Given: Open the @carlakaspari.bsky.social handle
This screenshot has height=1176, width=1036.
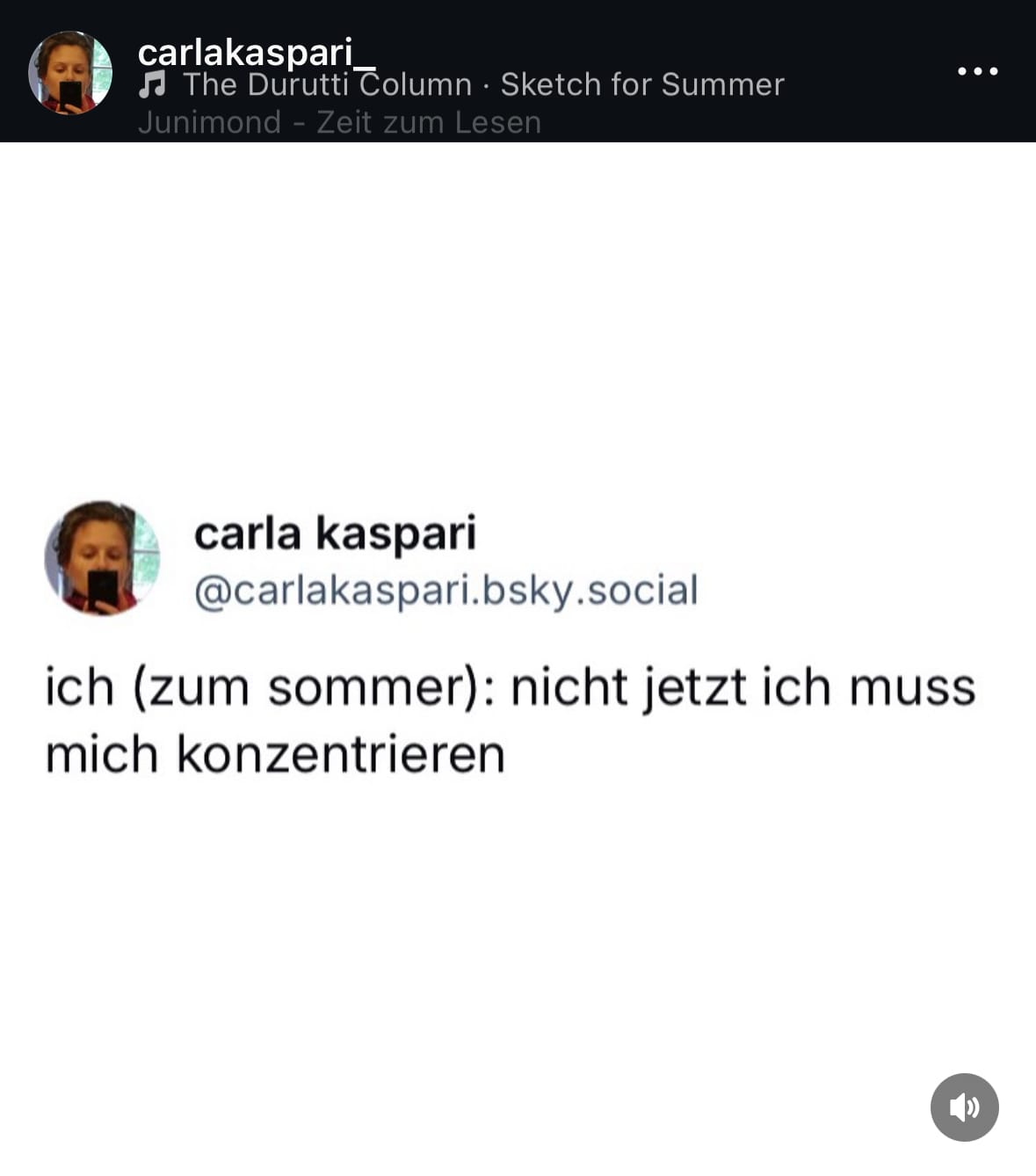Looking at the screenshot, I should pyautogui.click(x=446, y=590).
